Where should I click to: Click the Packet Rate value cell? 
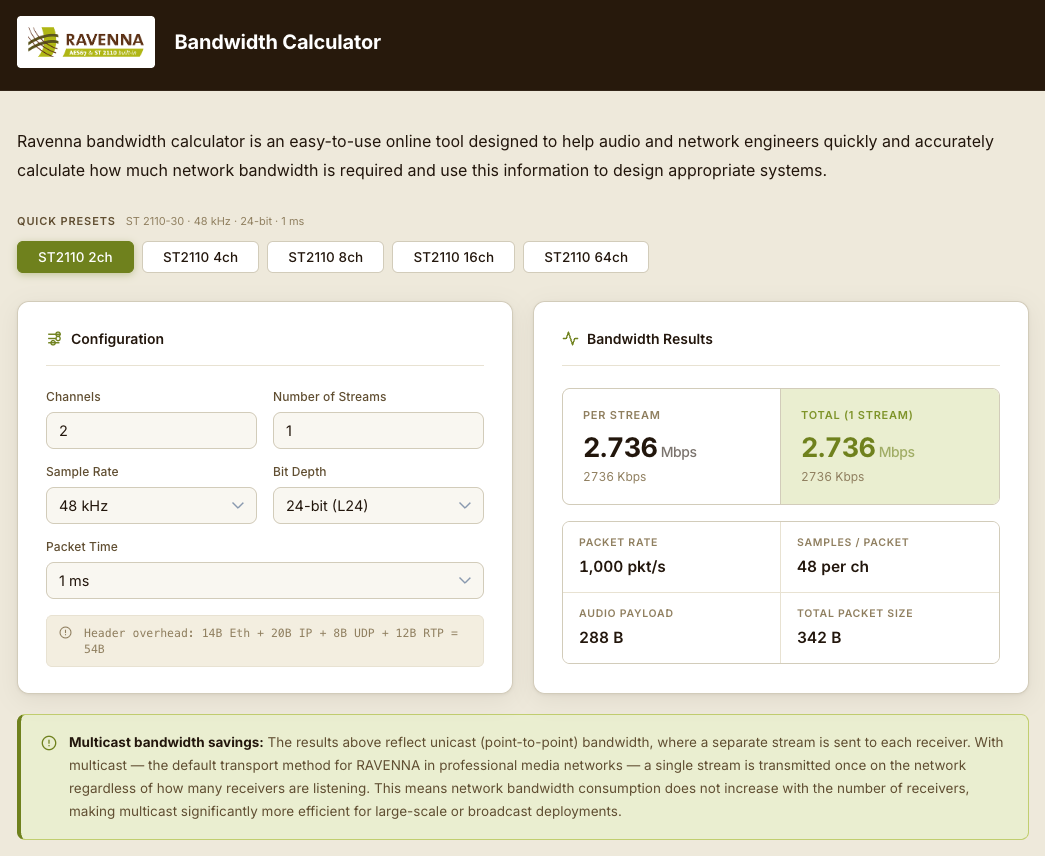(x=671, y=556)
